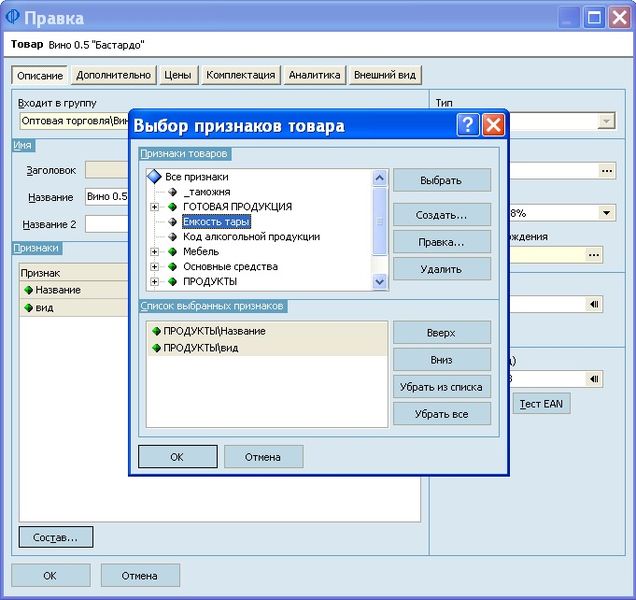Click the Правка window application icon

click(x=13, y=17)
